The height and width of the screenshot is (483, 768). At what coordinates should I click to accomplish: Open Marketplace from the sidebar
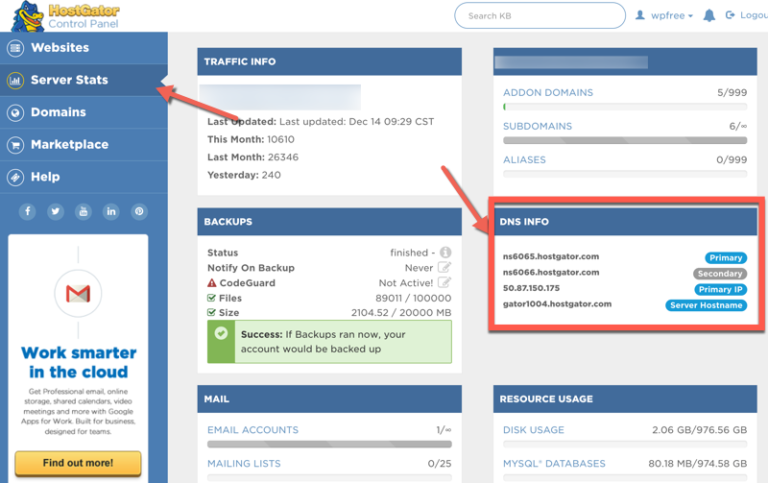[69, 144]
